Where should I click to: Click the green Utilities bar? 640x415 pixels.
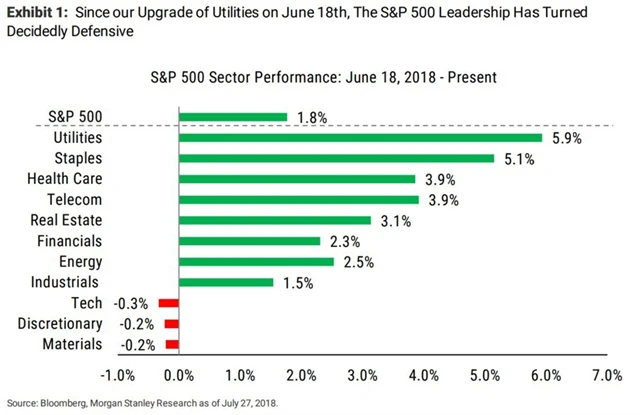tap(360, 138)
